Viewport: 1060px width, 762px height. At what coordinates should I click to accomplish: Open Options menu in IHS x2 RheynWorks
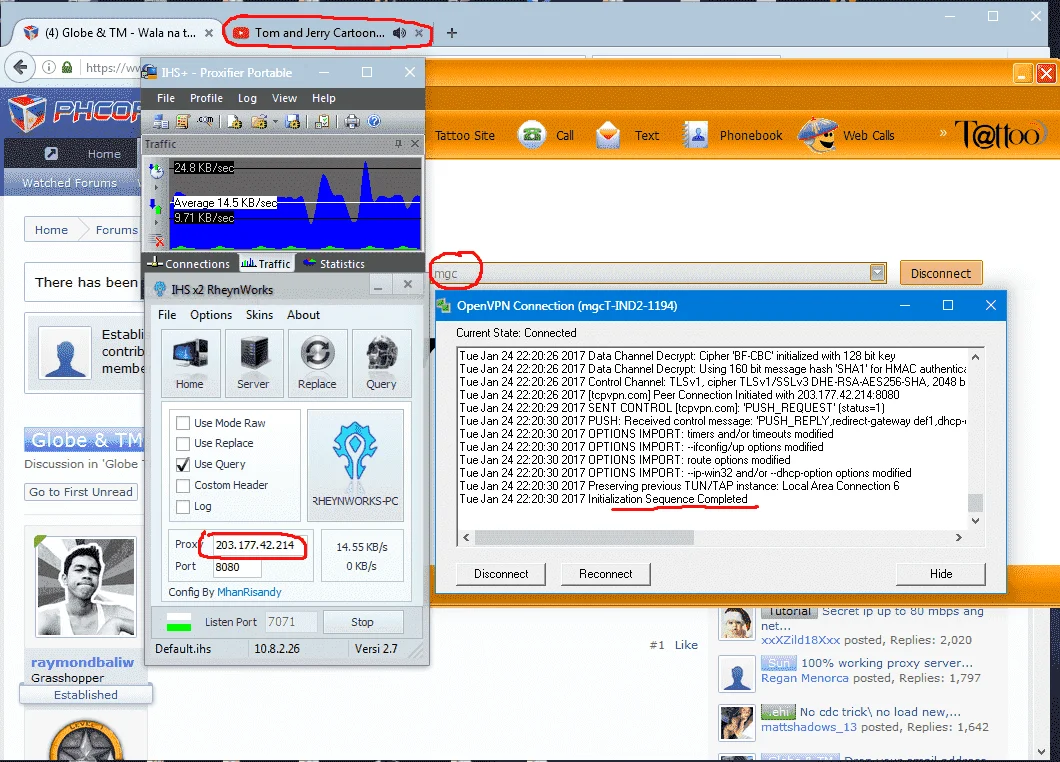tap(211, 315)
